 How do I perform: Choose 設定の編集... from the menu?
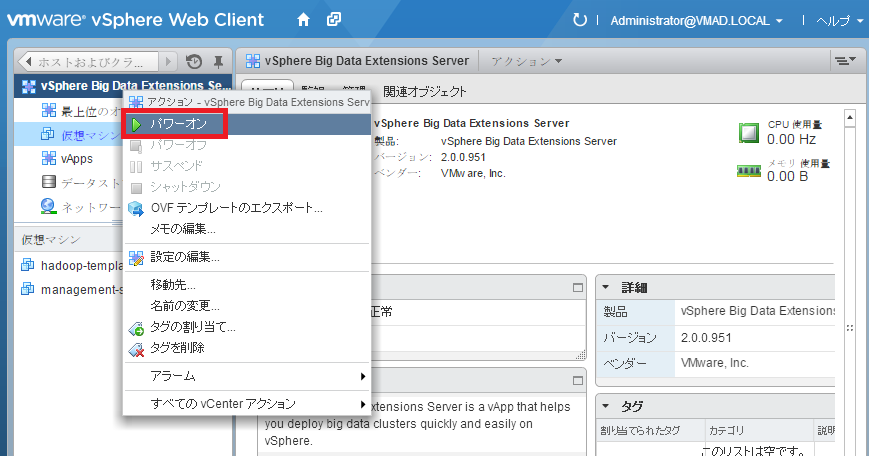click(247, 257)
